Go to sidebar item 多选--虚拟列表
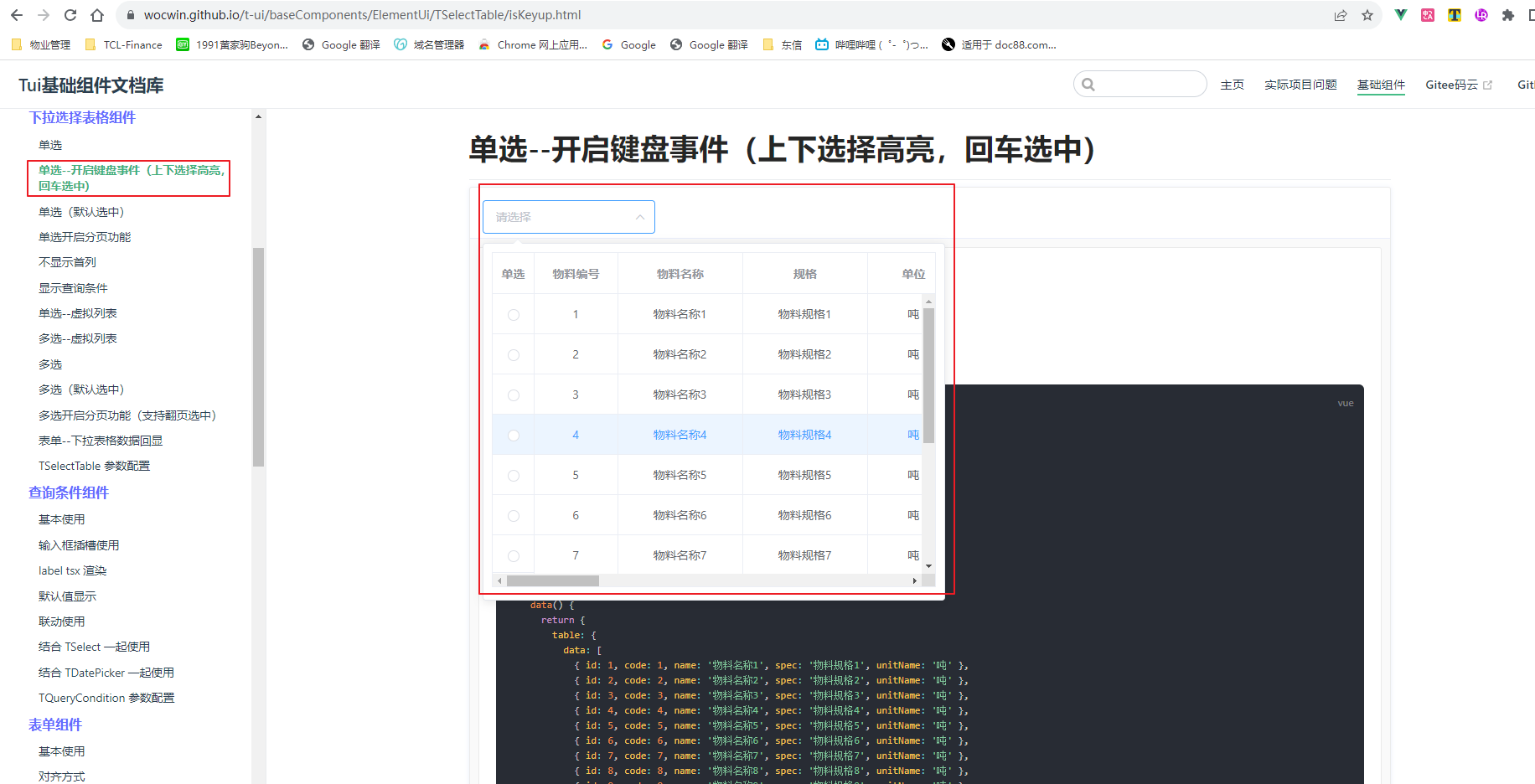The image size is (1535, 784). tap(78, 338)
